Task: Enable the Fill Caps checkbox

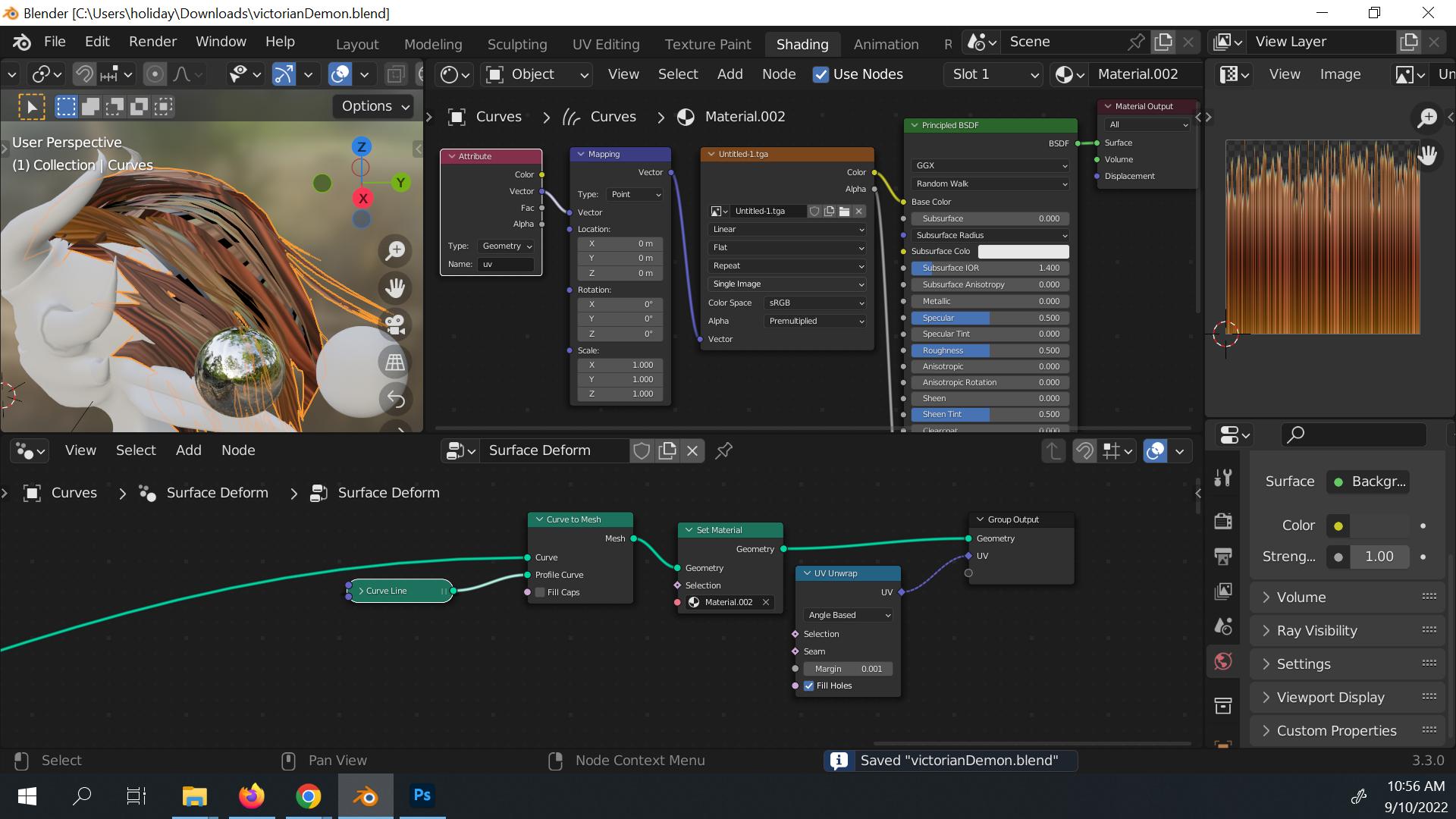Action: pyautogui.click(x=540, y=592)
